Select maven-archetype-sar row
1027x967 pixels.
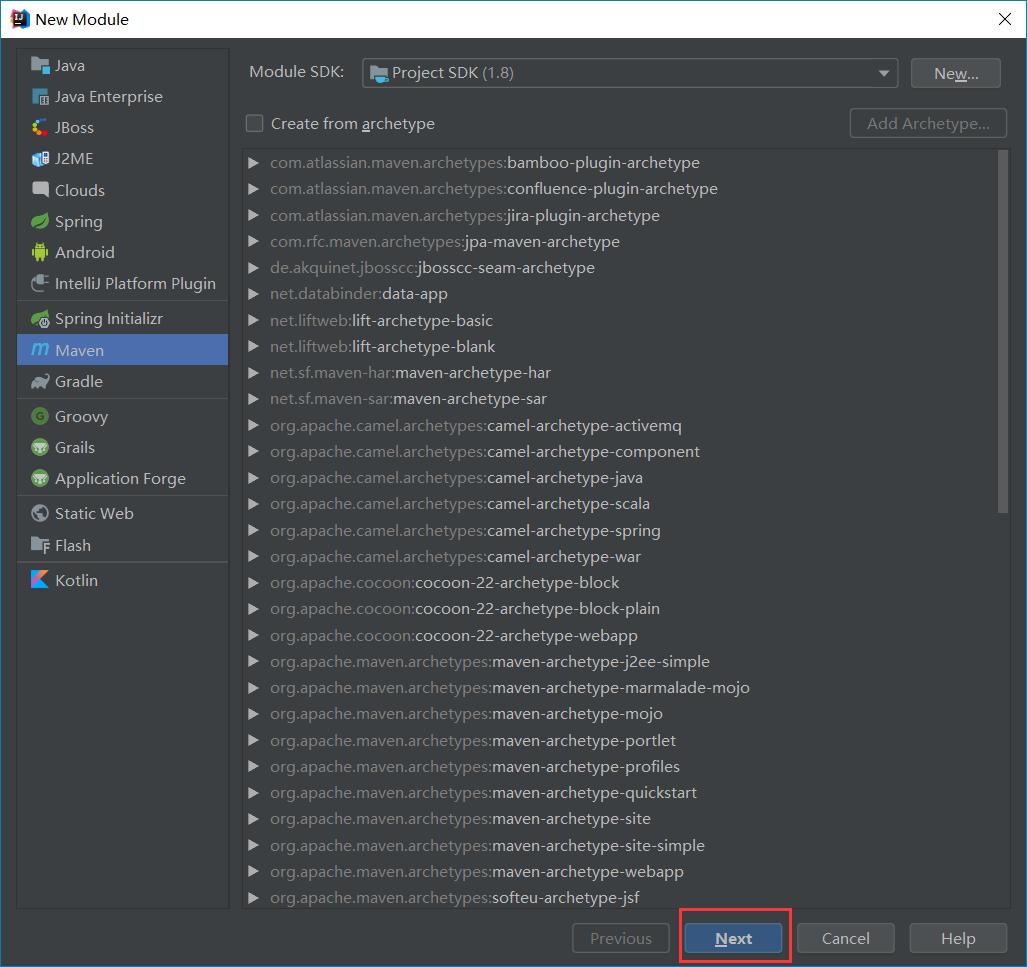click(x=619, y=399)
